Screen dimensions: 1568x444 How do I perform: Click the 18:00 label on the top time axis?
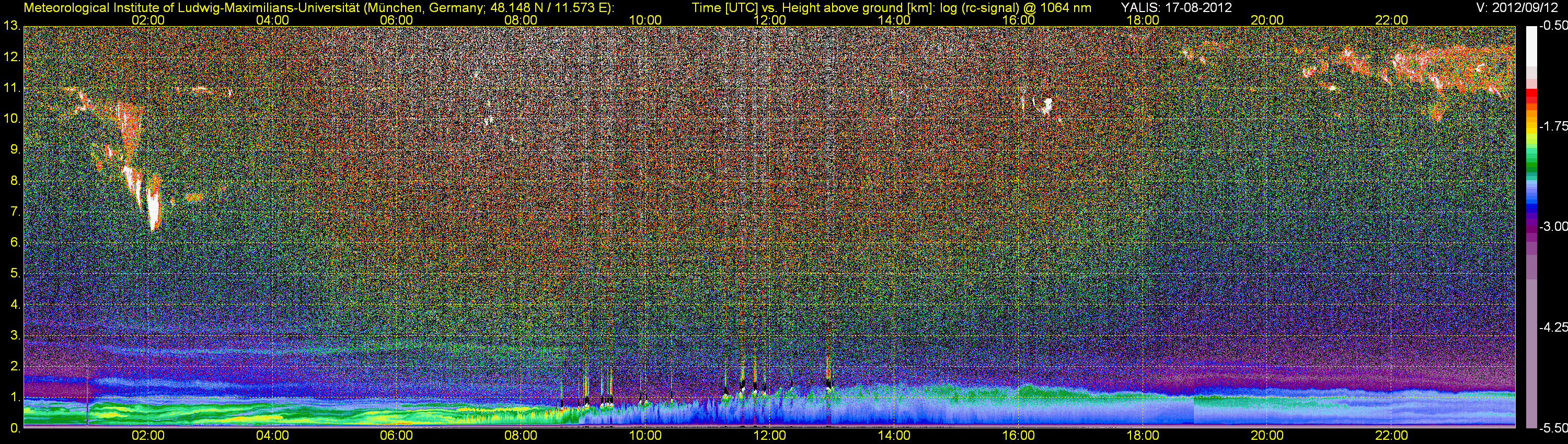pos(1143,20)
